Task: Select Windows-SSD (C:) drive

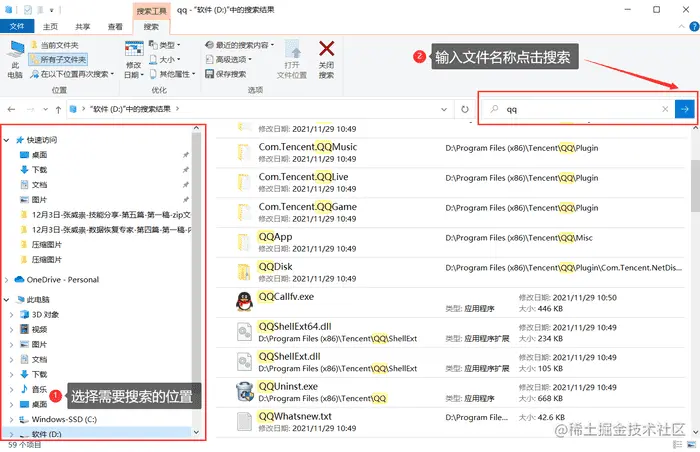Action: pos(58,419)
